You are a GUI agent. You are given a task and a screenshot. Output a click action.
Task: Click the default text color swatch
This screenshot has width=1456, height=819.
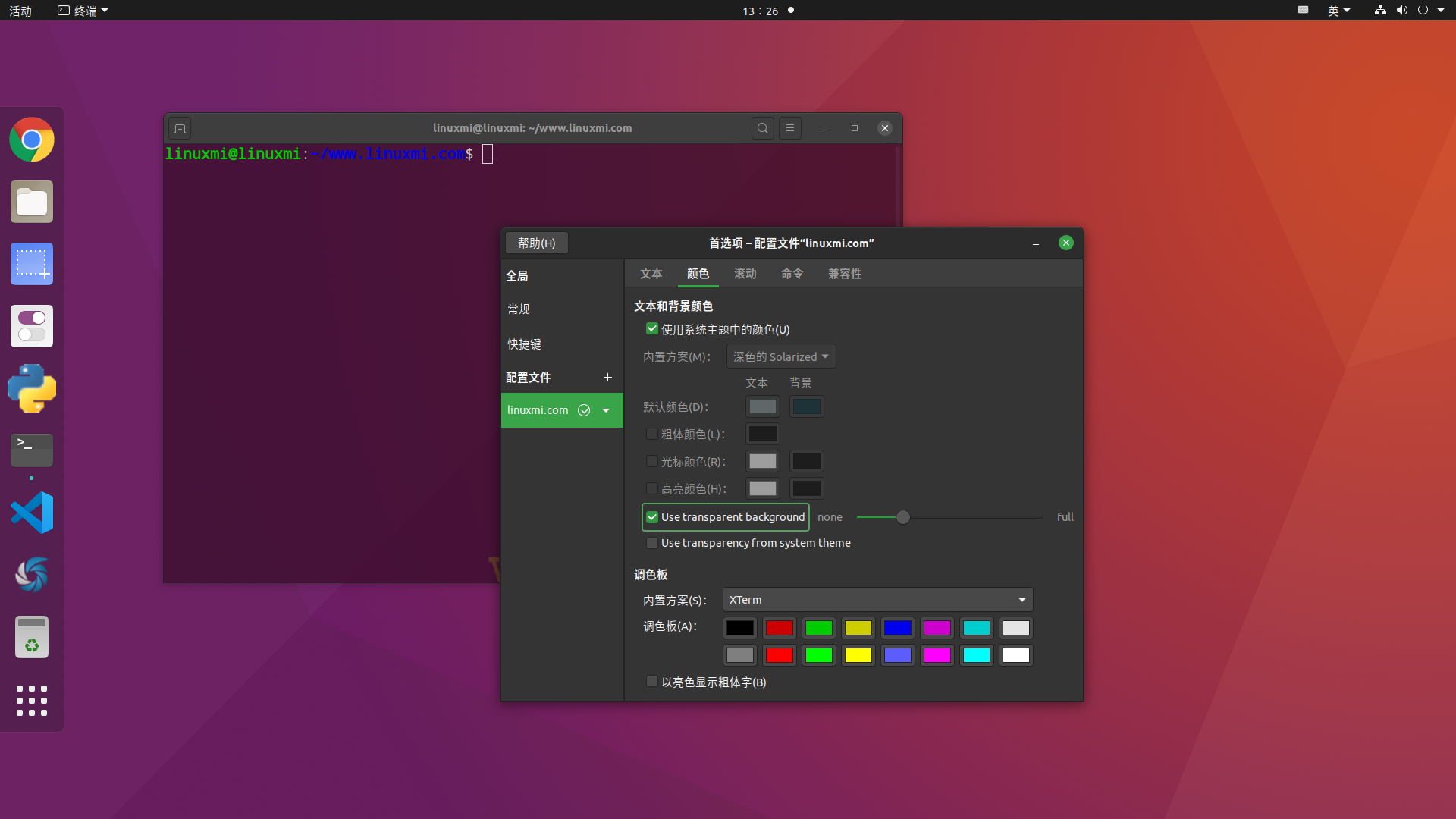tap(763, 406)
